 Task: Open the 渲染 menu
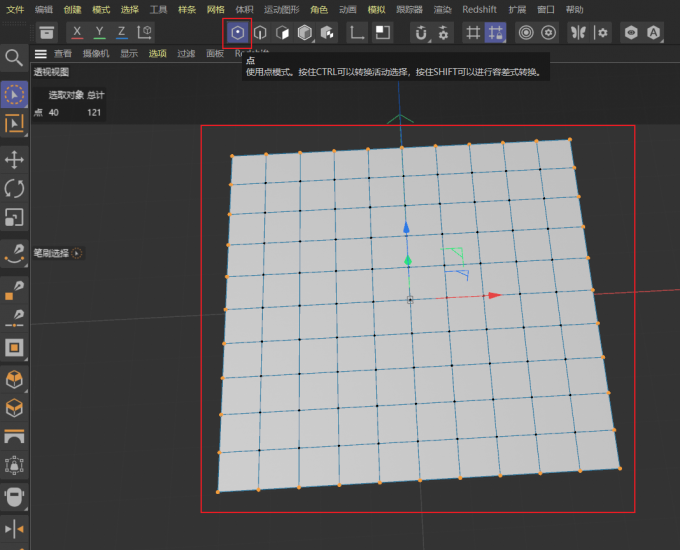[443, 10]
